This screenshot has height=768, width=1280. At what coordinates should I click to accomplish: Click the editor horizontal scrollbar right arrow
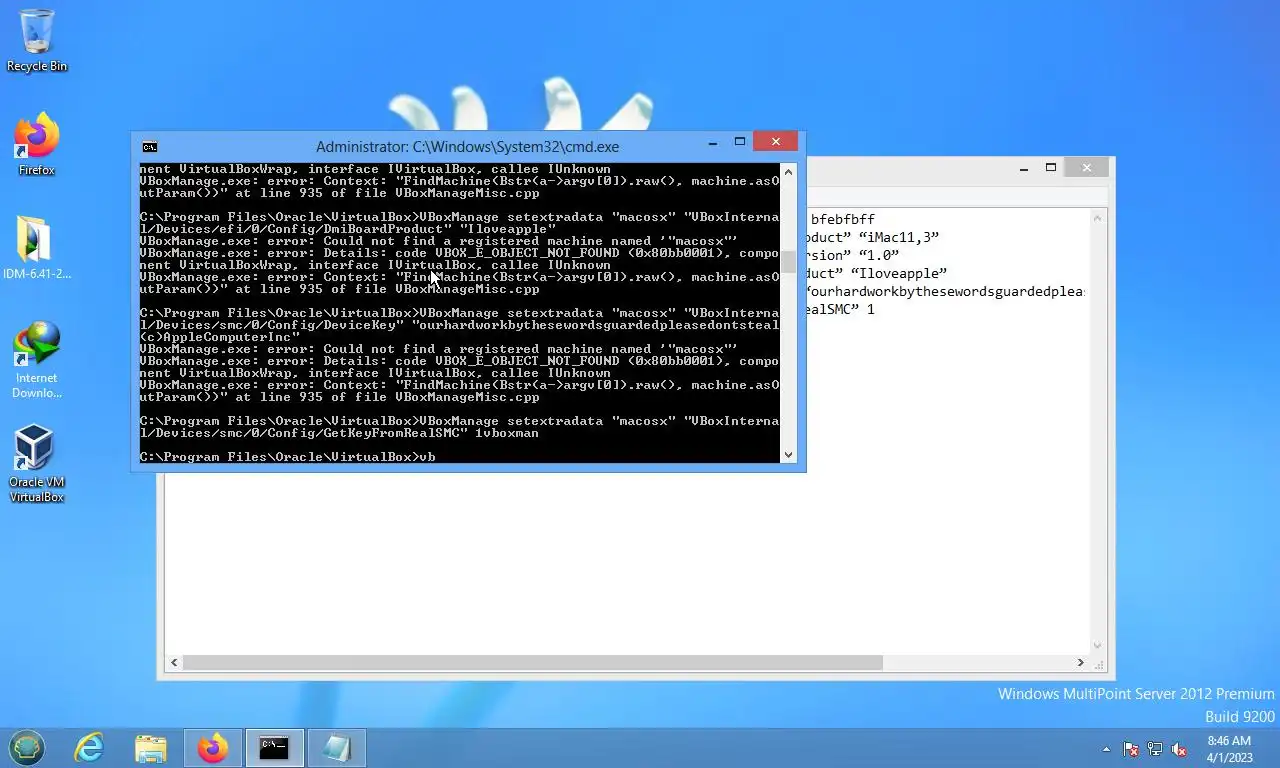1080,662
